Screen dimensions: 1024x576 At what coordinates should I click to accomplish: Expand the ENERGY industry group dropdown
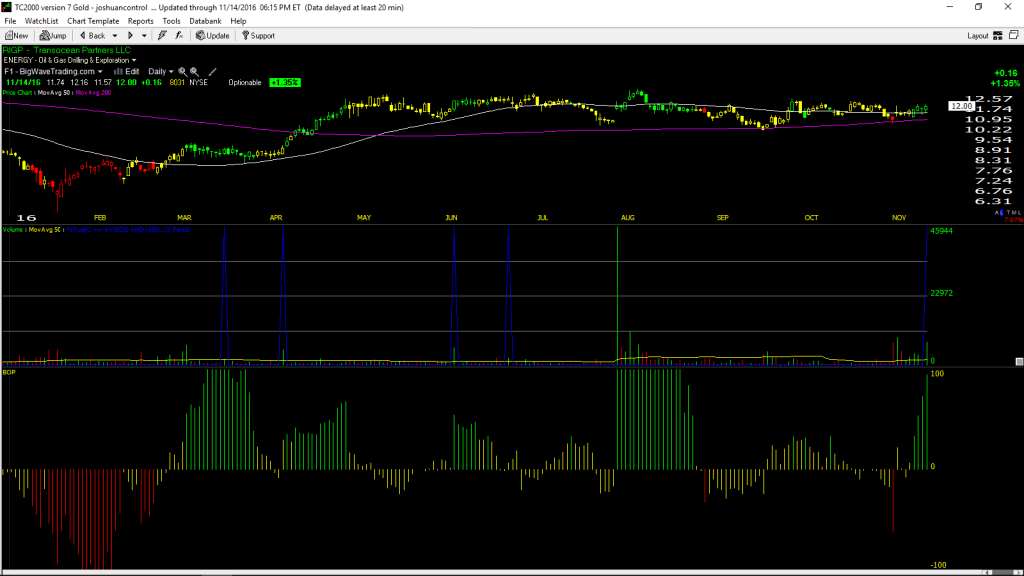click(x=134, y=61)
